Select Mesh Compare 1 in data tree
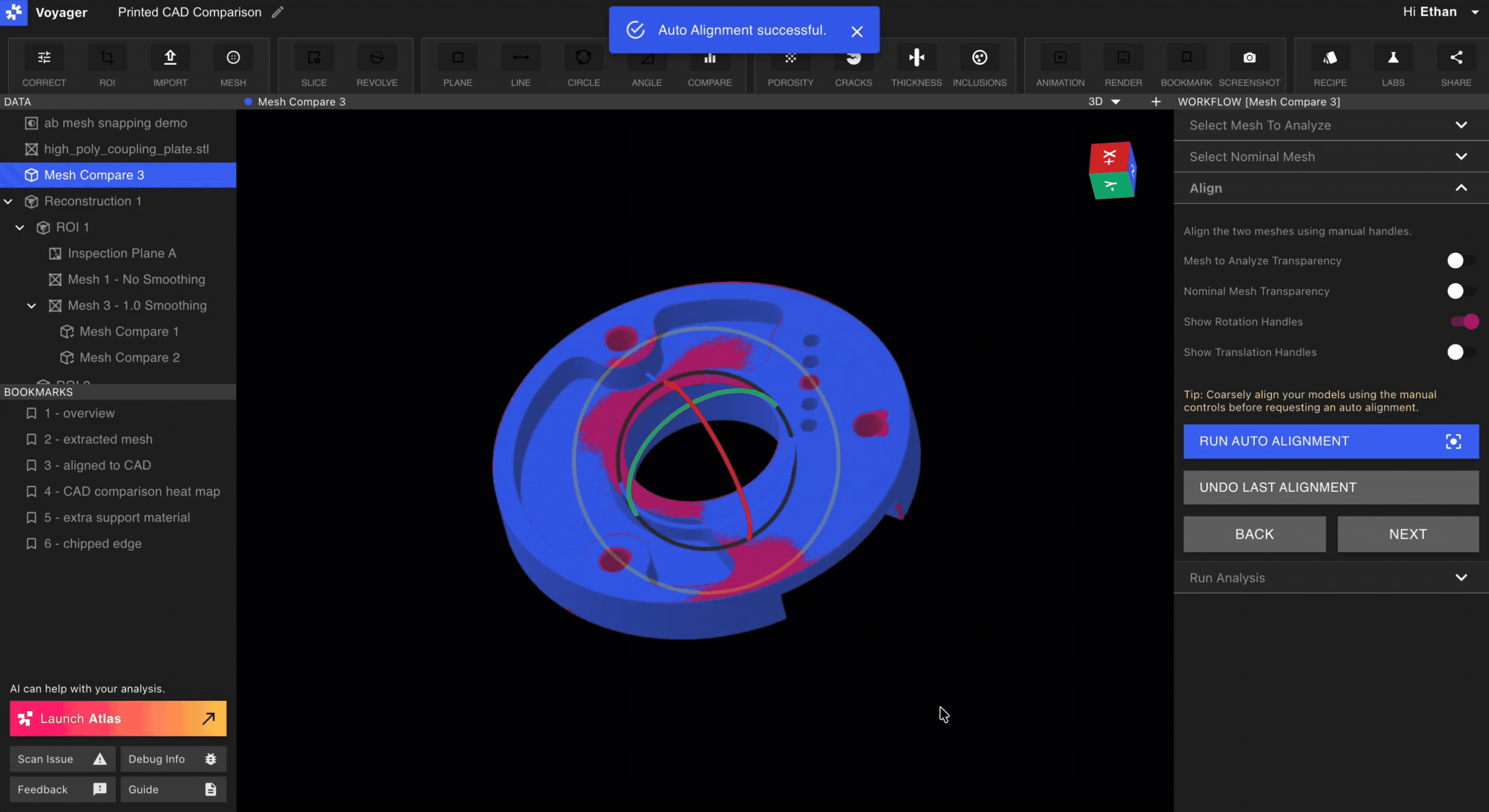 [x=129, y=332]
